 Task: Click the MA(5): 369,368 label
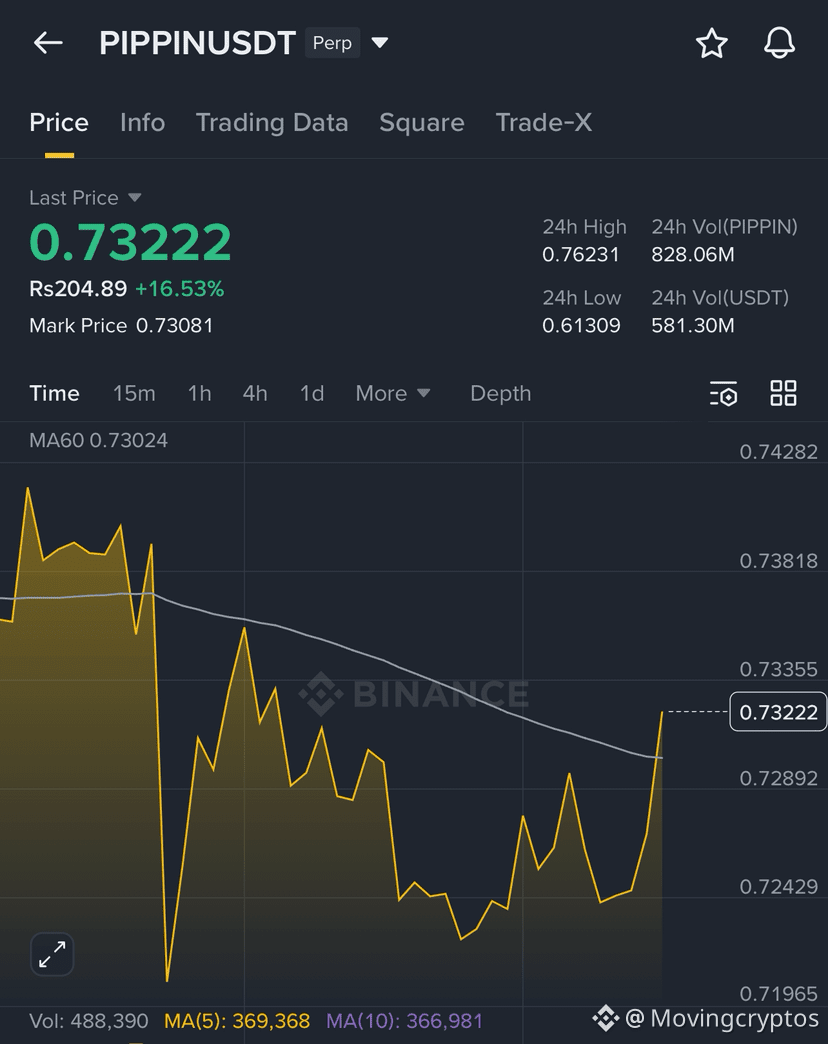[237, 1021]
